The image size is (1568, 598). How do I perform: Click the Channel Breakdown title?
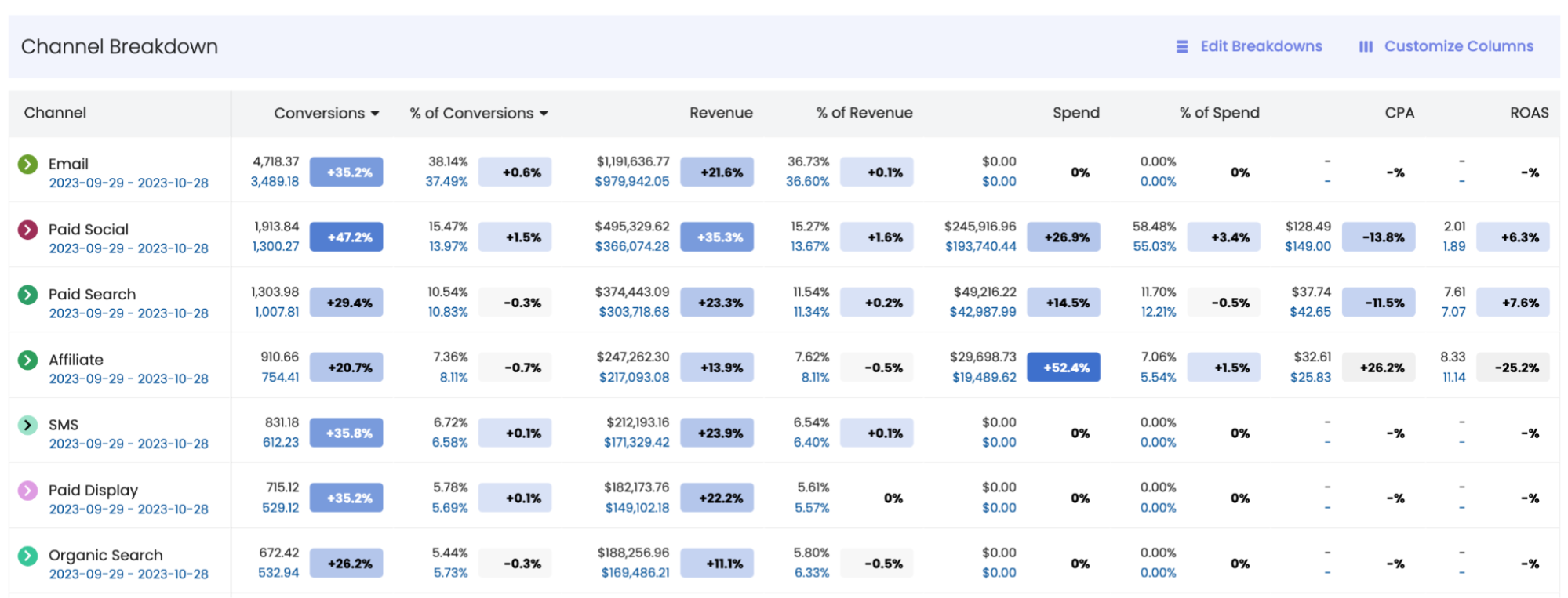click(119, 46)
